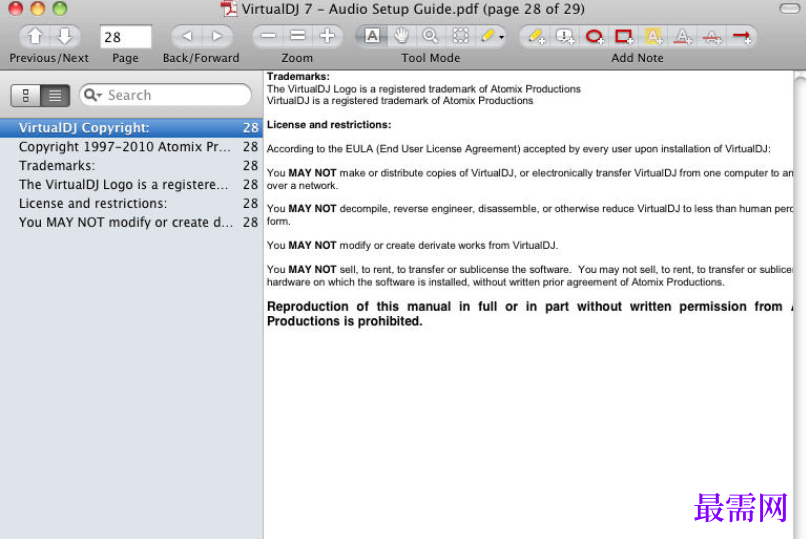This screenshot has width=806, height=539.
Task: Select the Text tool mode
Action: click(x=372, y=36)
